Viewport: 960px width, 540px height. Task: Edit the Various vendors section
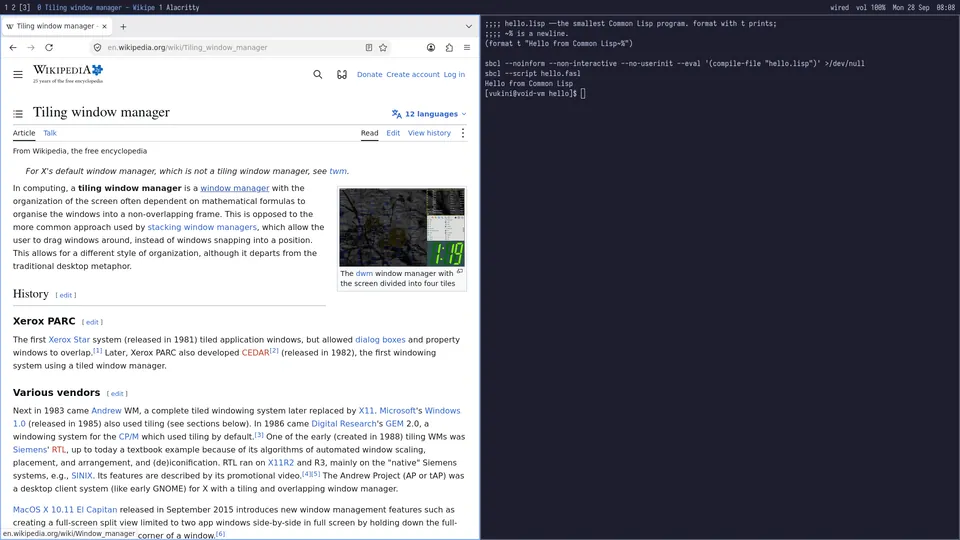[117, 394]
